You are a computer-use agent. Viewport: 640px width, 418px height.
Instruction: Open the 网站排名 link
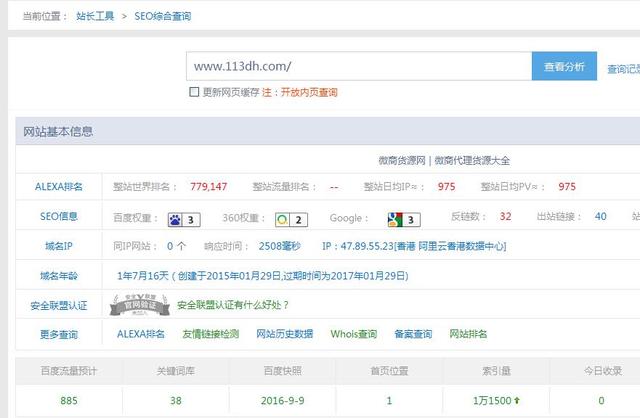click(469, 334)
